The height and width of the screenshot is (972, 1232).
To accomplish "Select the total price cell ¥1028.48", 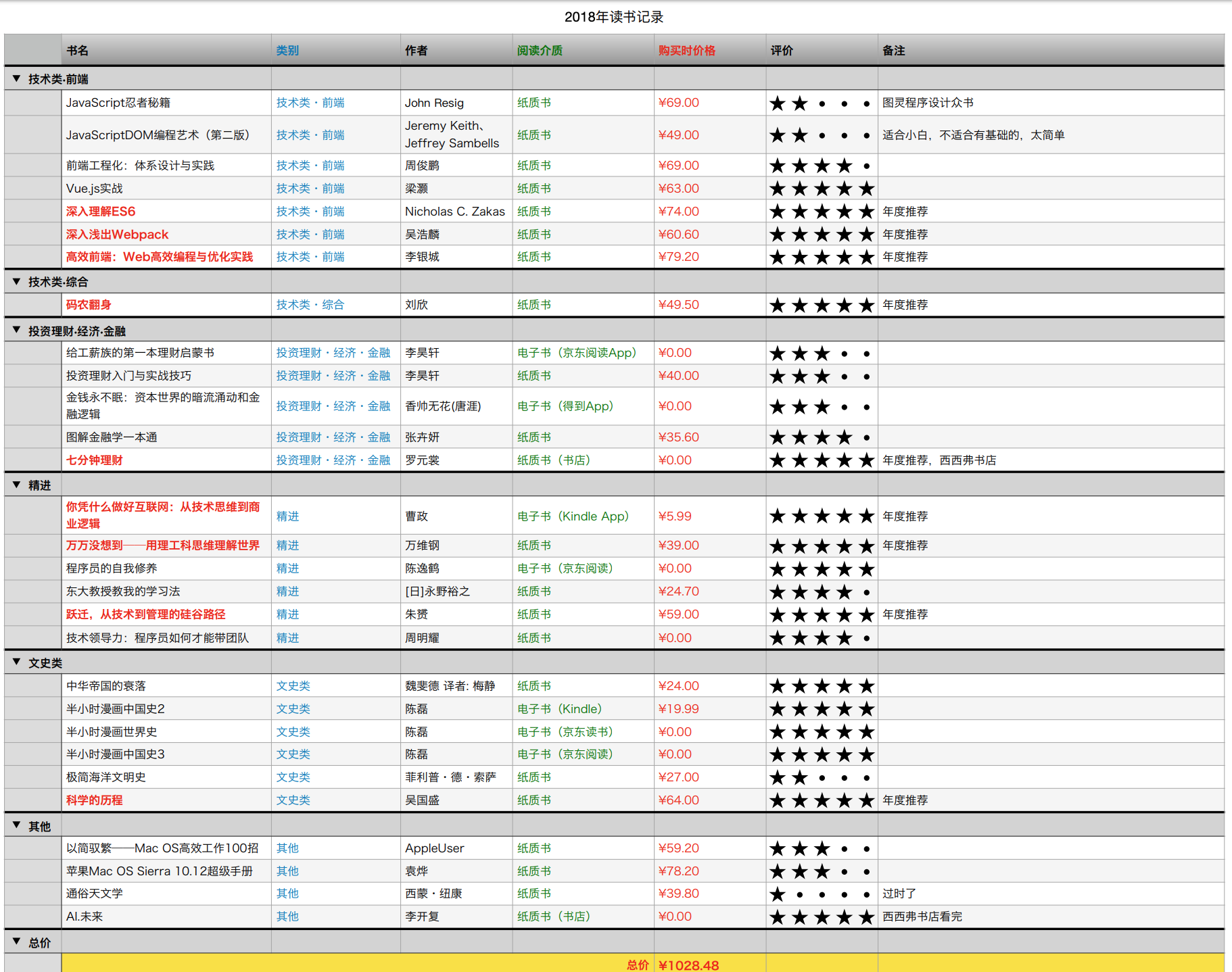I will [x=710, y=963].
